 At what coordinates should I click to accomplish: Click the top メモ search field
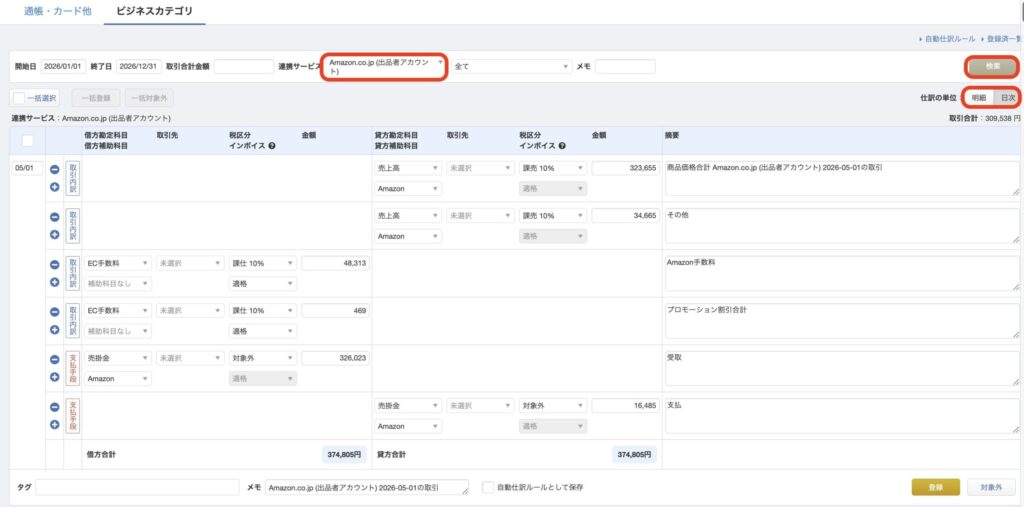(625, 67)
